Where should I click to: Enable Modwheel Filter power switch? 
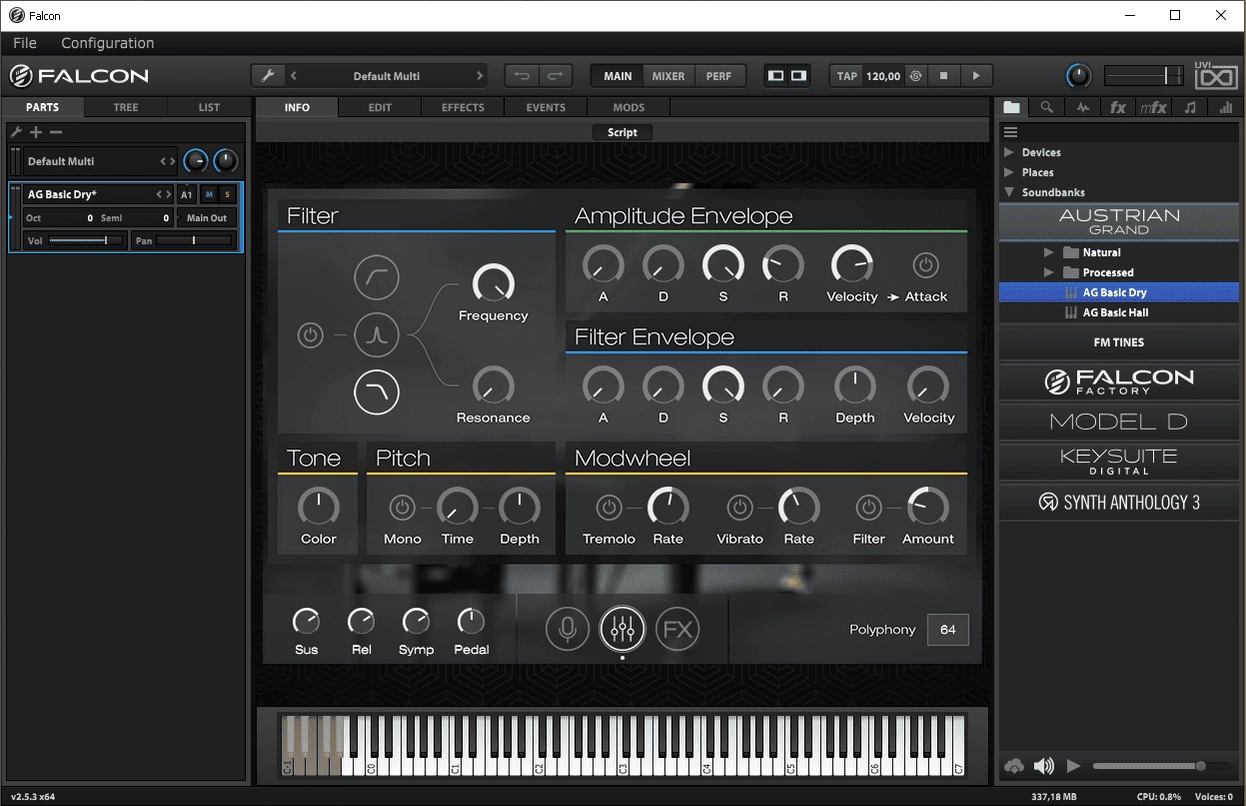[x=869, y=508]
